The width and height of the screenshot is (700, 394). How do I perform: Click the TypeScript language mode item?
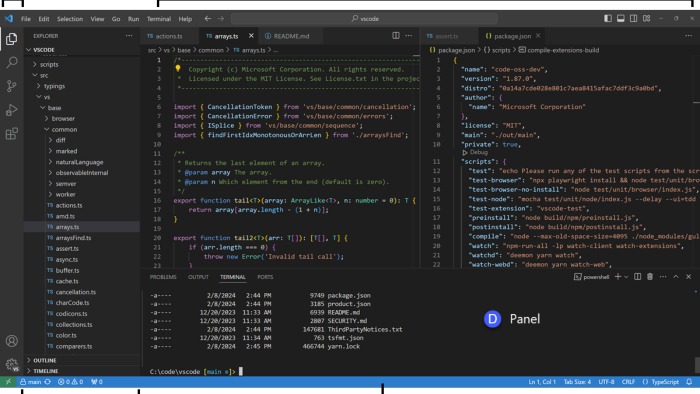[x=661, y=382]
